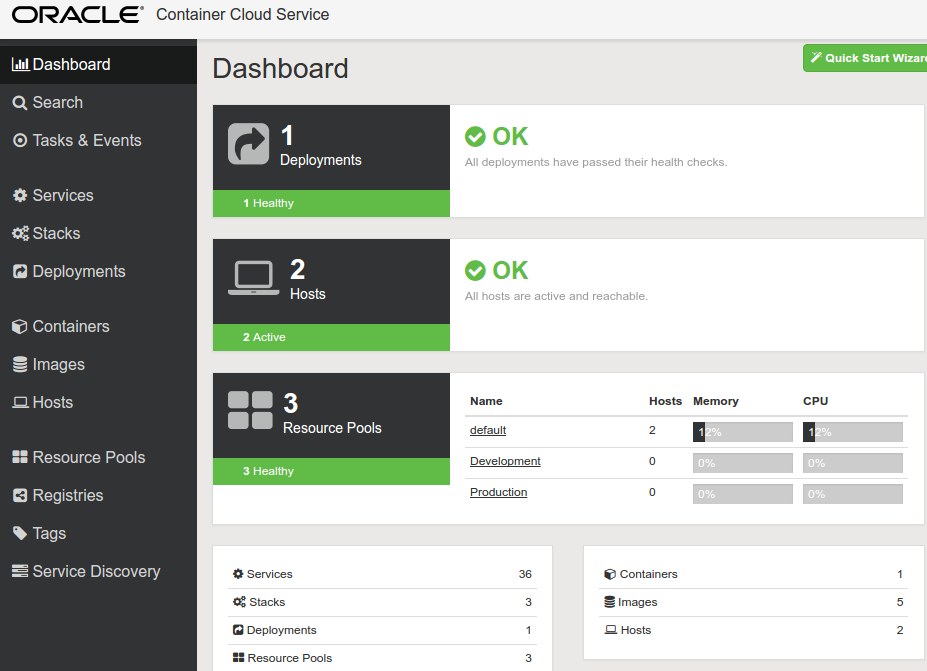Viewport: 927px width, 671px height.
Task: Click the Images database icon in sidebar
Action: (20, 364)
